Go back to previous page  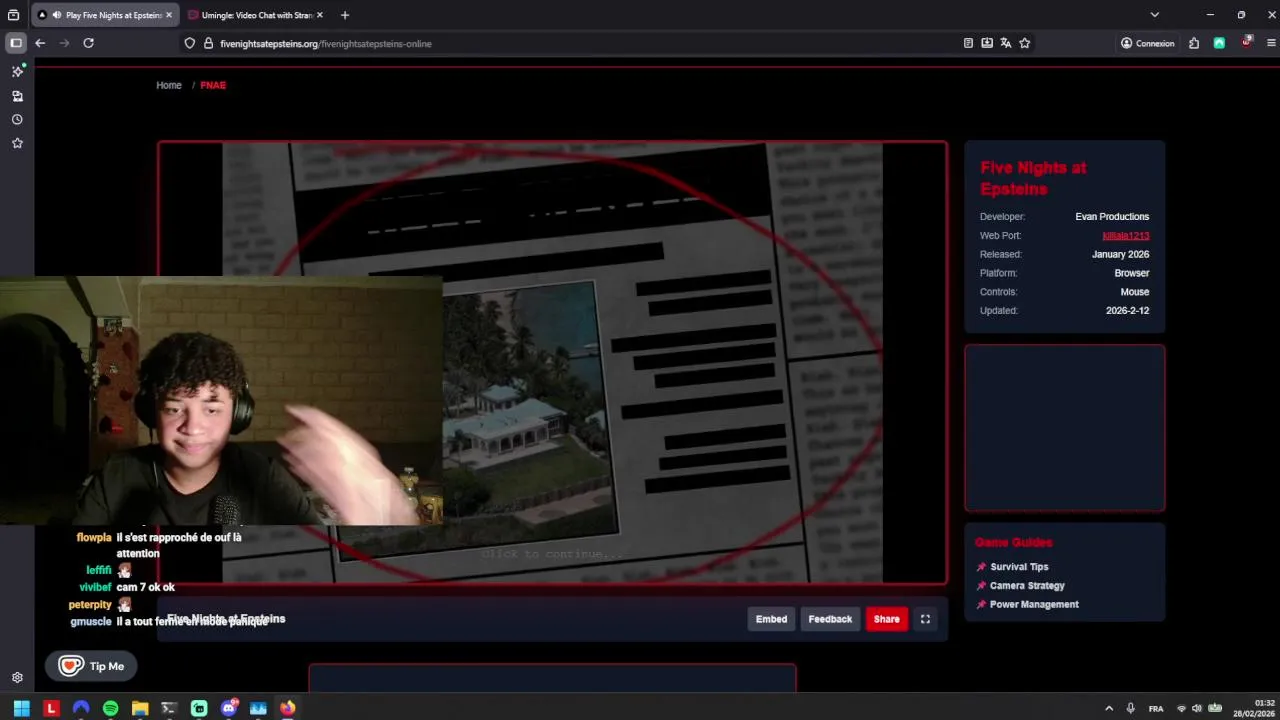tap(40, 43)
